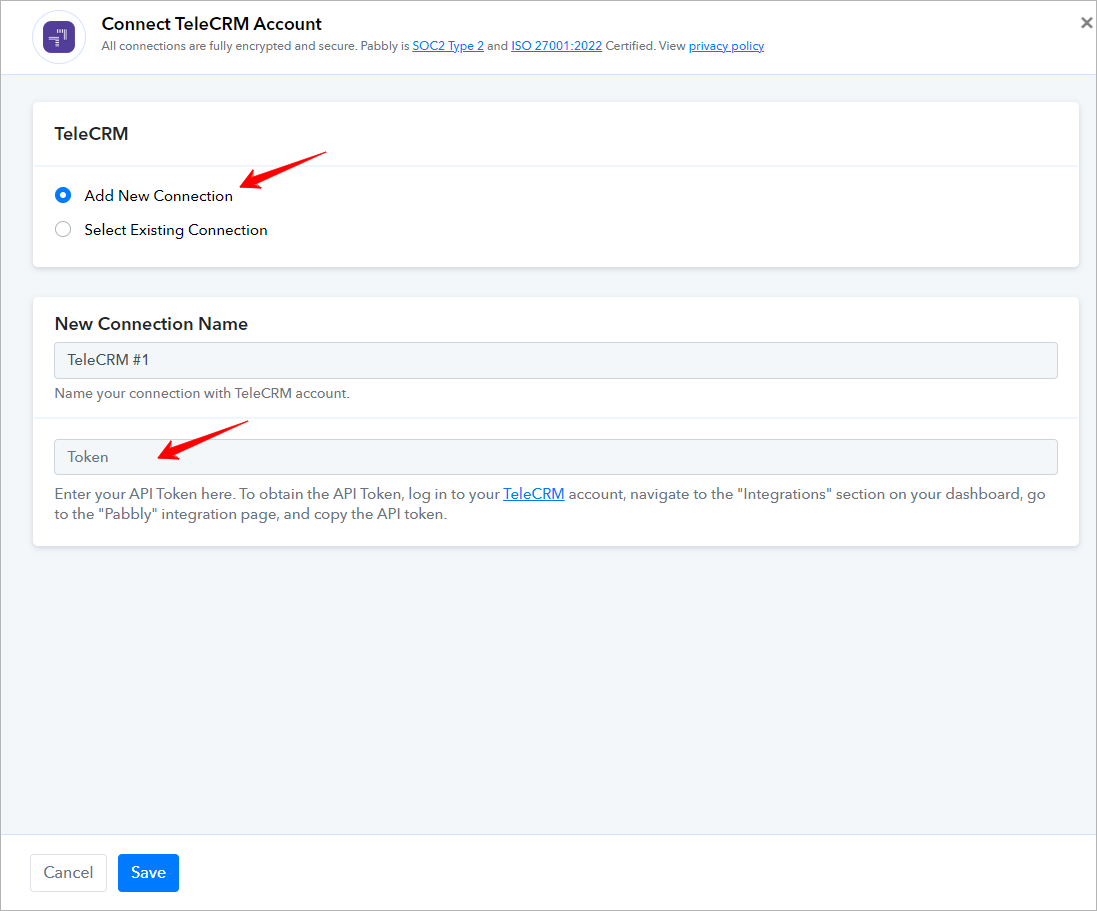1097x911 pixels.
Task: Select the Add New Connection radio button
Action: (x=63, y=195)
